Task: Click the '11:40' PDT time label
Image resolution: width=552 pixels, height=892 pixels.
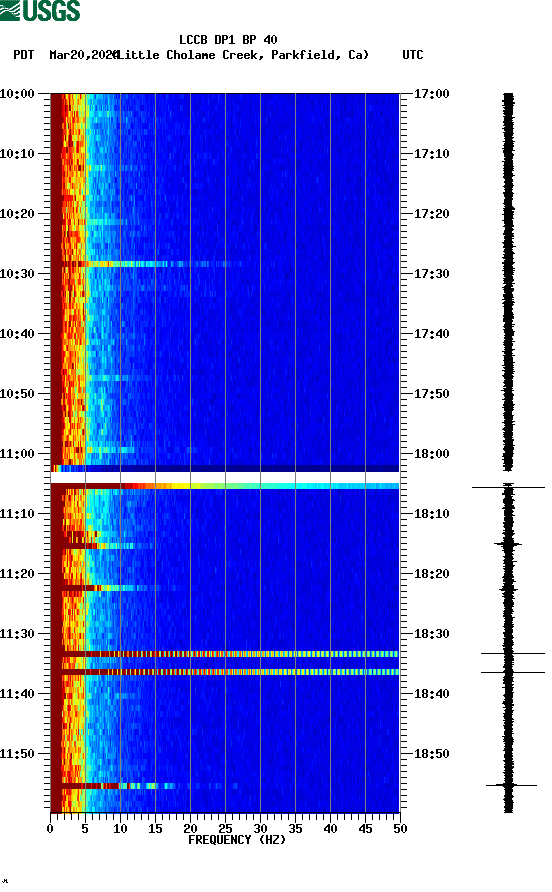Action: click(x=17, y=694)
